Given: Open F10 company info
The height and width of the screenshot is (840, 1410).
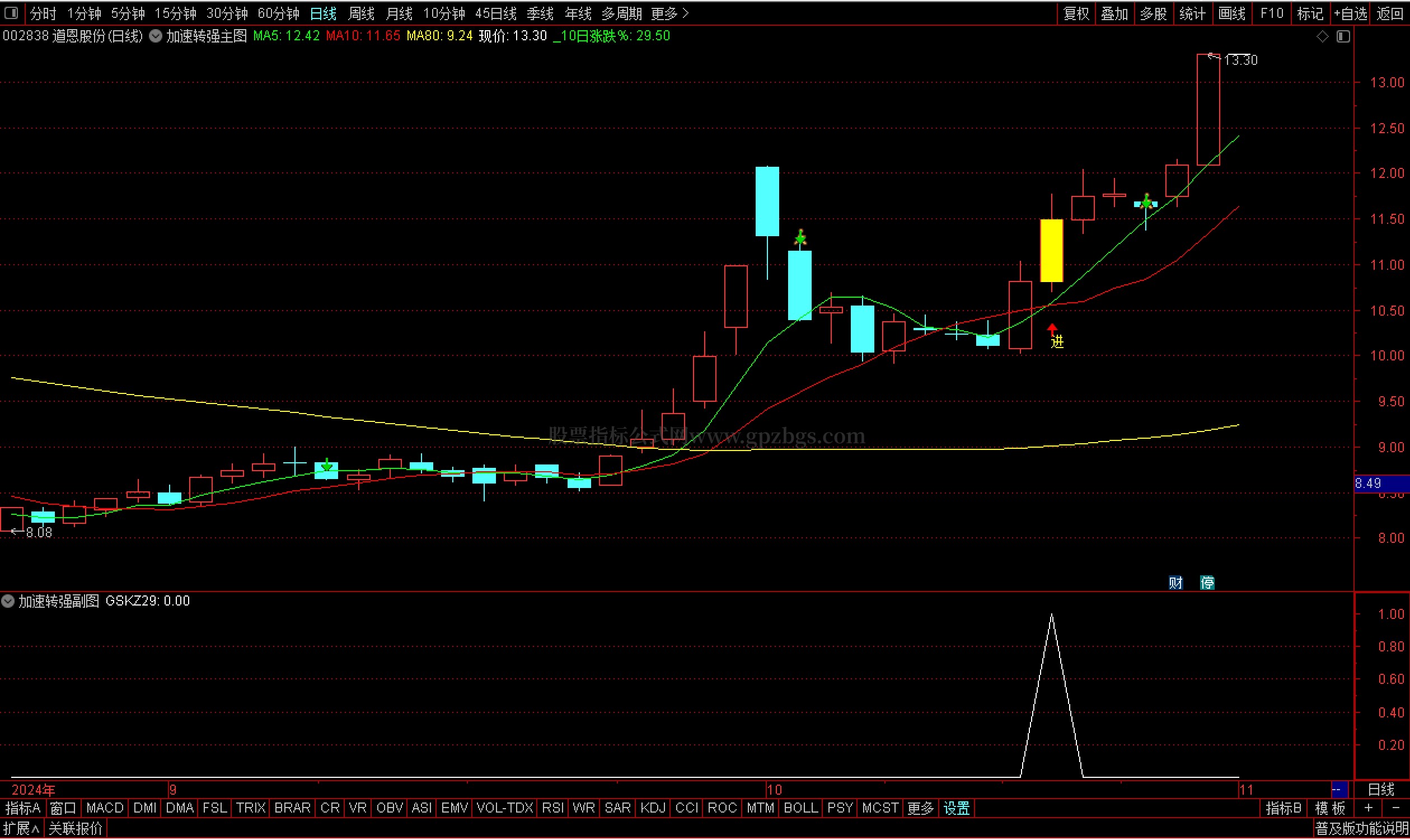Looking at the screenshot, I should coord(1272,13).
